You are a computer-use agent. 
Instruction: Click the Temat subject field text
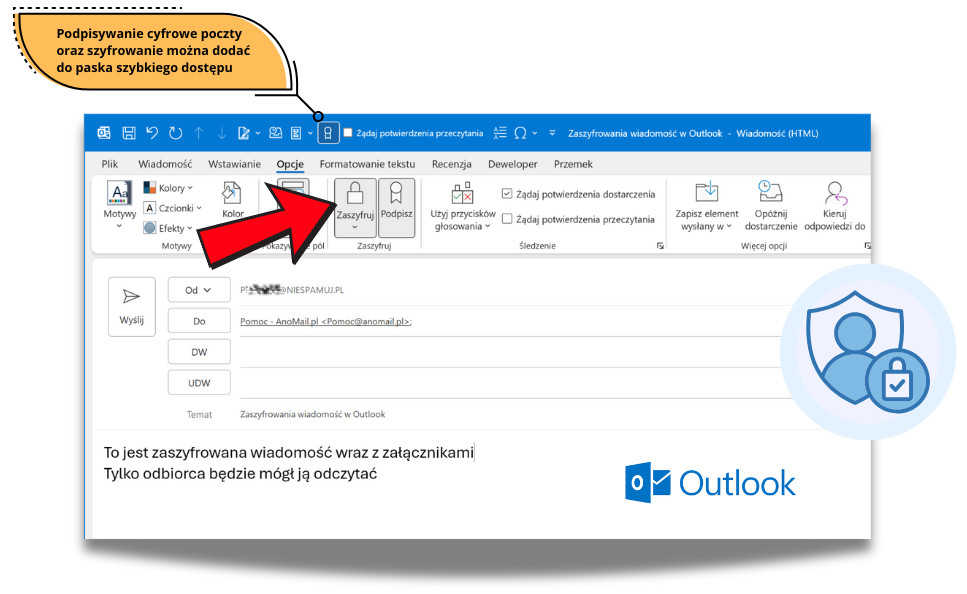click(x=312, y=414)
